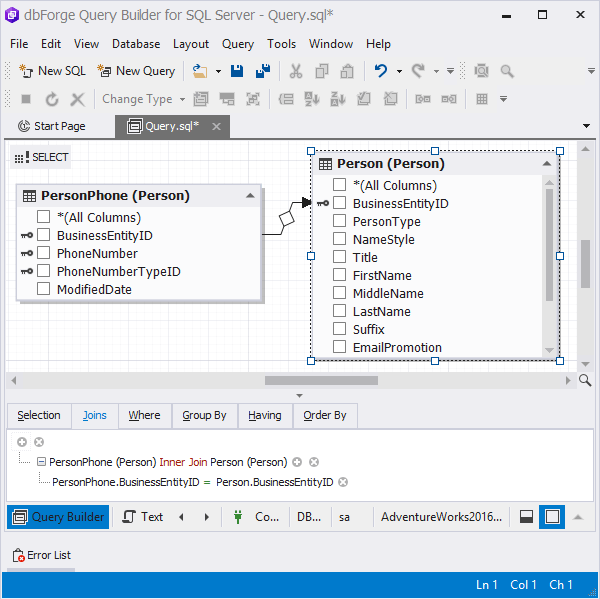Click the Save icon in toolbar
Image resolution: width=600 pixels, height=599 pixels.
pyautogui.click(x=237, y=71)
